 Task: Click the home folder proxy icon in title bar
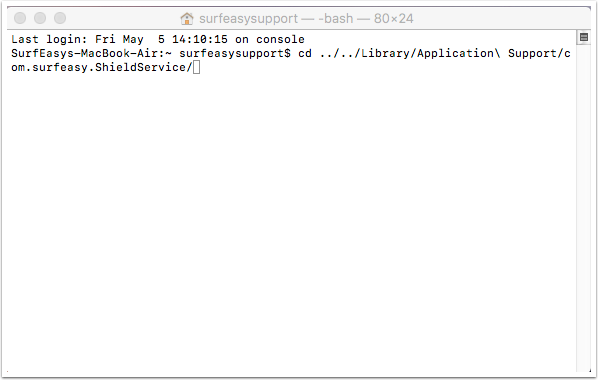pyautogui.click(x=187, y=18)
